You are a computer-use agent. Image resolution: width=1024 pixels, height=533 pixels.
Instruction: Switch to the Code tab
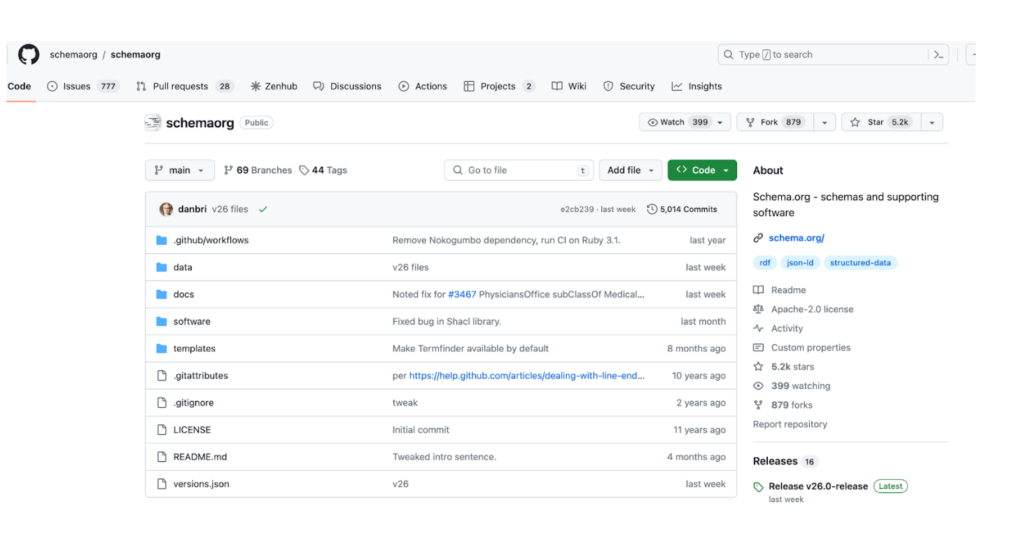pos(20,86)
